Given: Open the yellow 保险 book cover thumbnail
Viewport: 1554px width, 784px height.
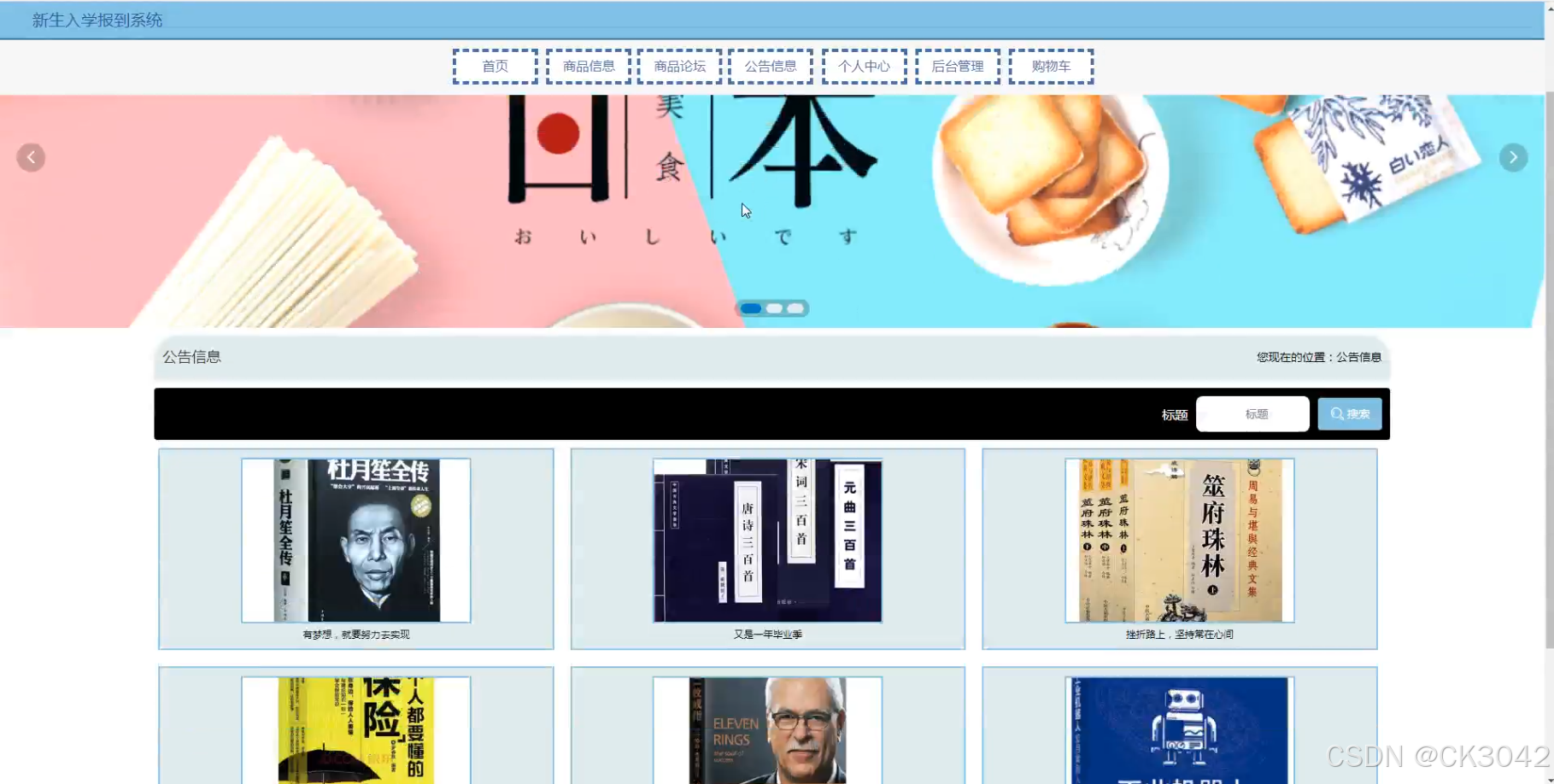Looking at the screenshot, I should pyautogui.click(x=356, y=730).
